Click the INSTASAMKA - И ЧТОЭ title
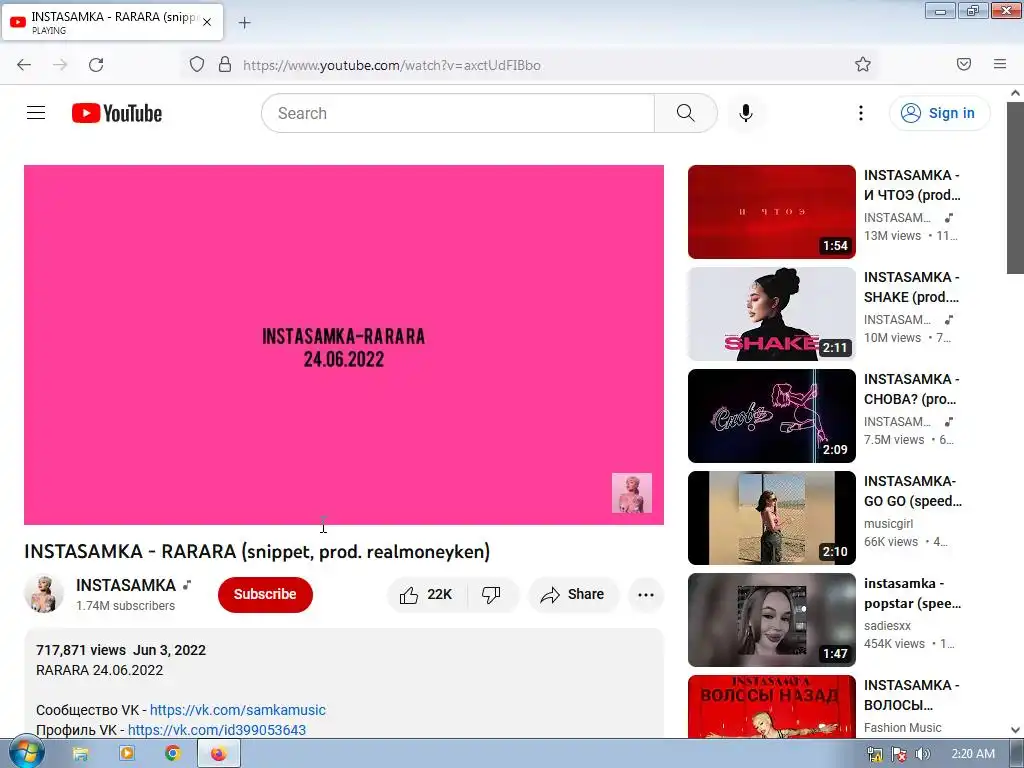This screenshot has width=1024, height=768. click(x=912, y=185)
